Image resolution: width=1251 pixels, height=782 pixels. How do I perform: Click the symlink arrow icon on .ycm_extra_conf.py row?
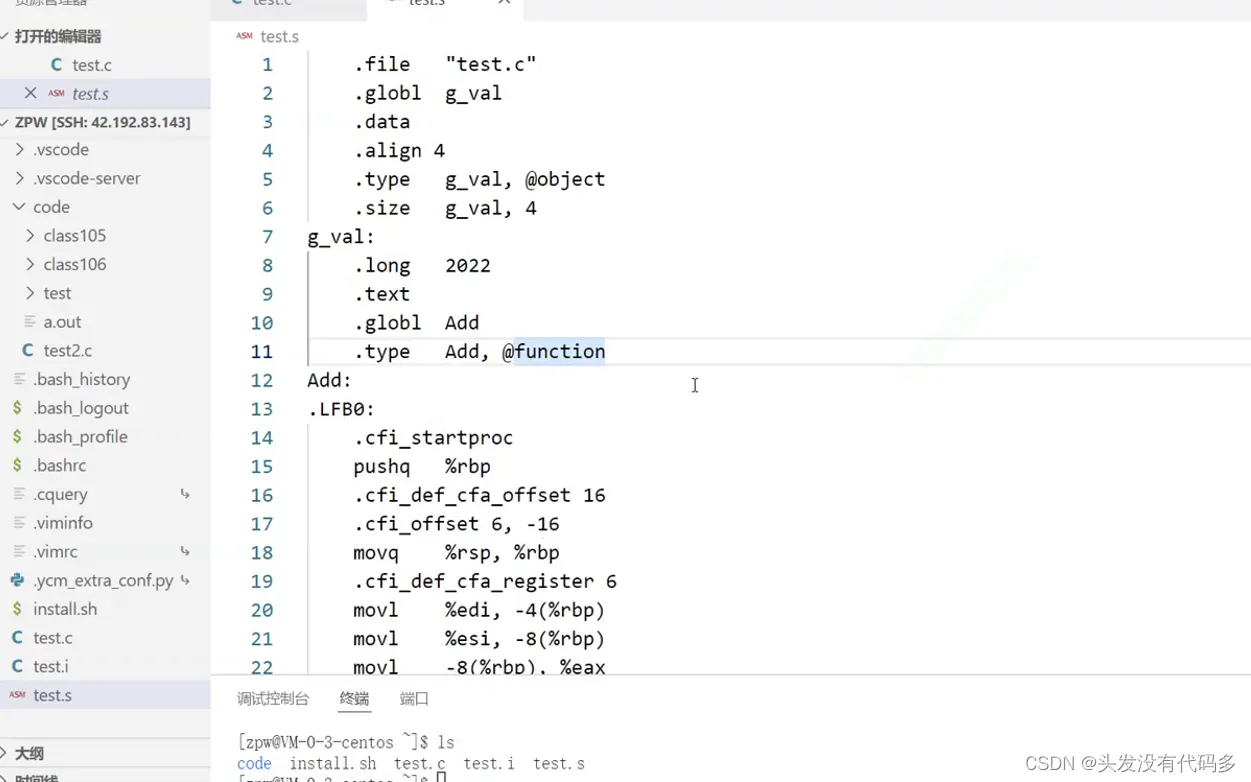coord(185,580)
